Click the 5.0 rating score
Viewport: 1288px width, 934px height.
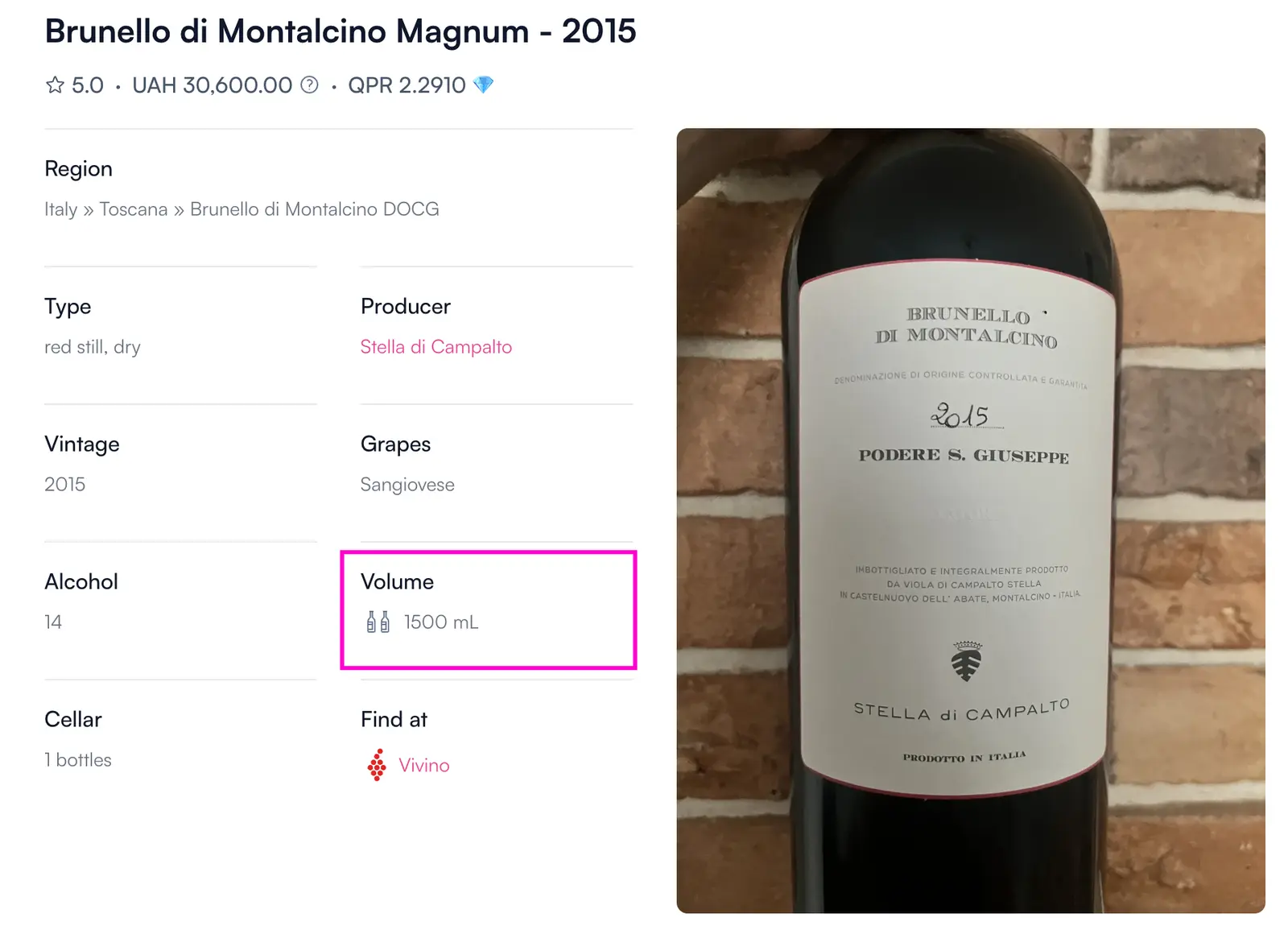(x=87, y=85)
